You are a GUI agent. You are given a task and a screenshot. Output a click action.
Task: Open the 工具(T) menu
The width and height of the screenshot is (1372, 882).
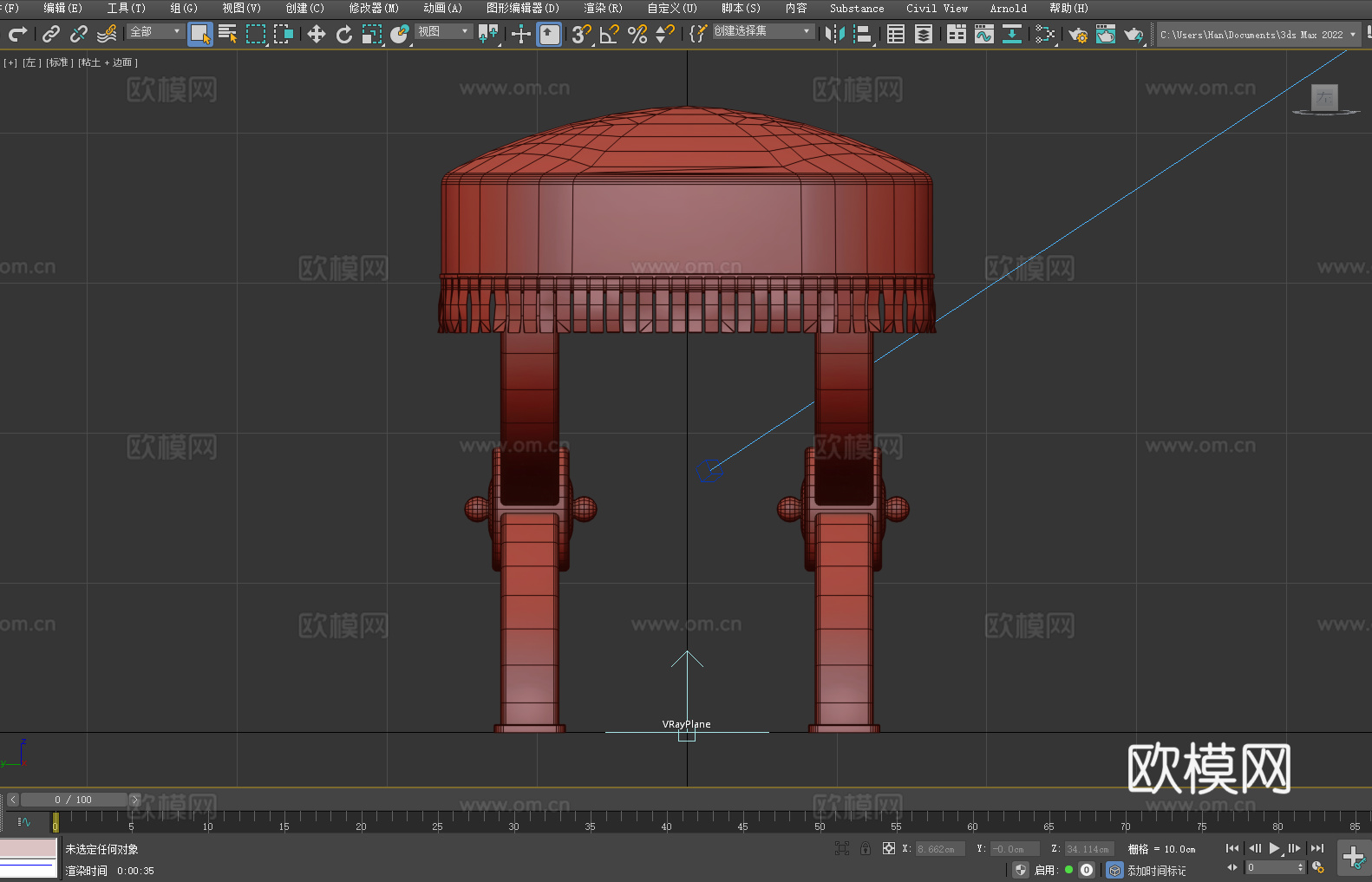tap(127, 8)
